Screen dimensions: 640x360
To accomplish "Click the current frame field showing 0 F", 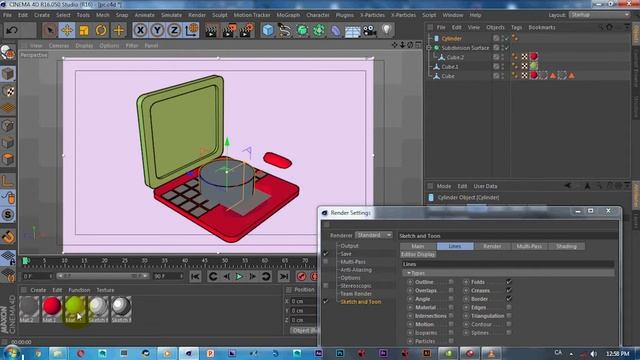I will click(x=37, y=276).
